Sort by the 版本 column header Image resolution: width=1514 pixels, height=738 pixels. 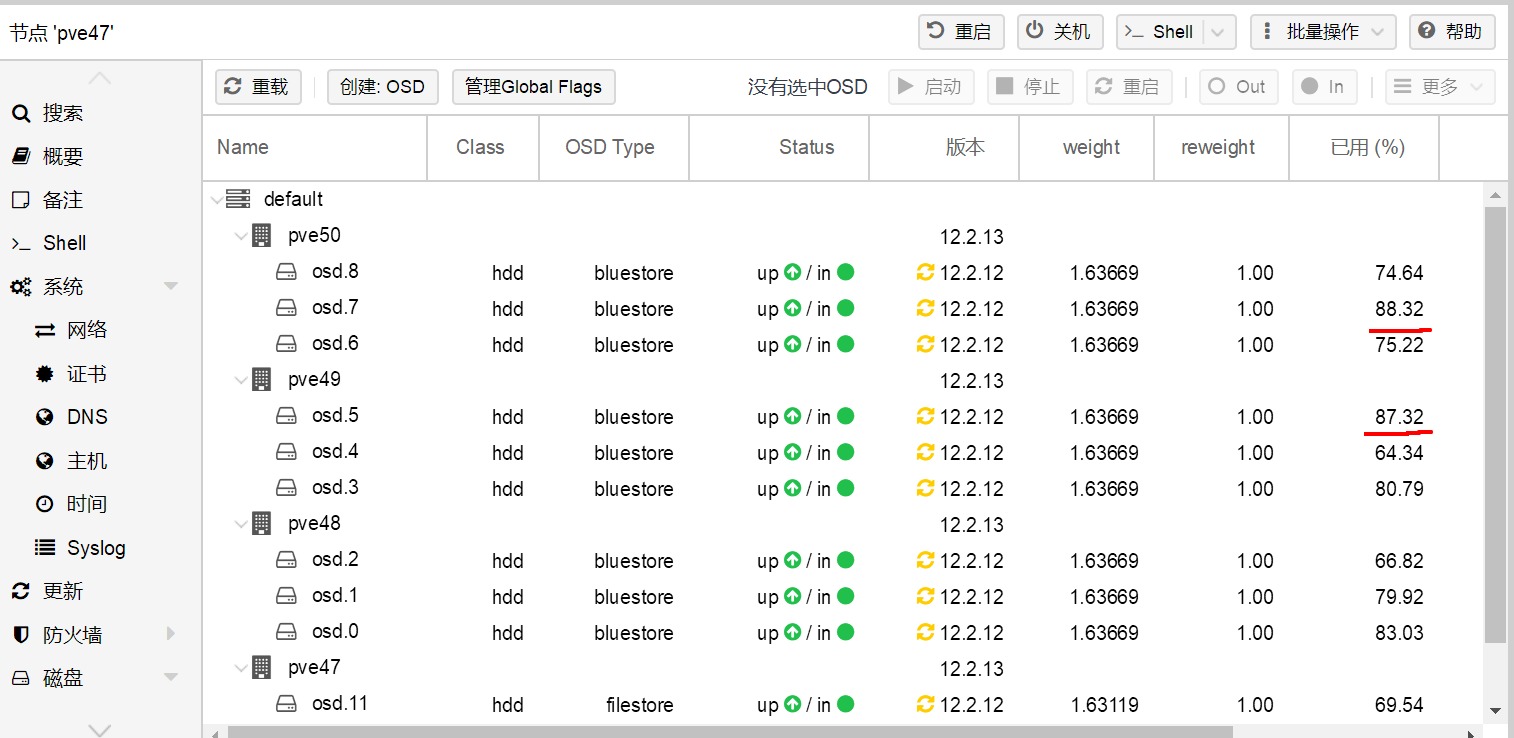(944, 147)
